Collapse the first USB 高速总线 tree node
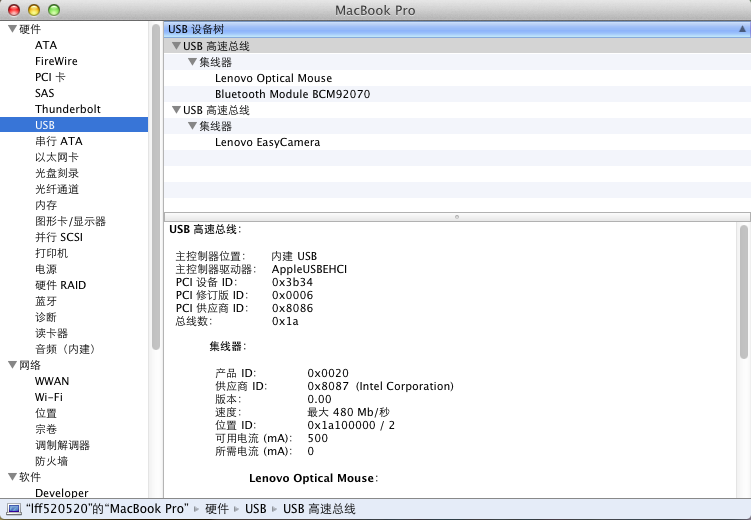The width and height of the screenshot is (751, 520). point(176,46)
